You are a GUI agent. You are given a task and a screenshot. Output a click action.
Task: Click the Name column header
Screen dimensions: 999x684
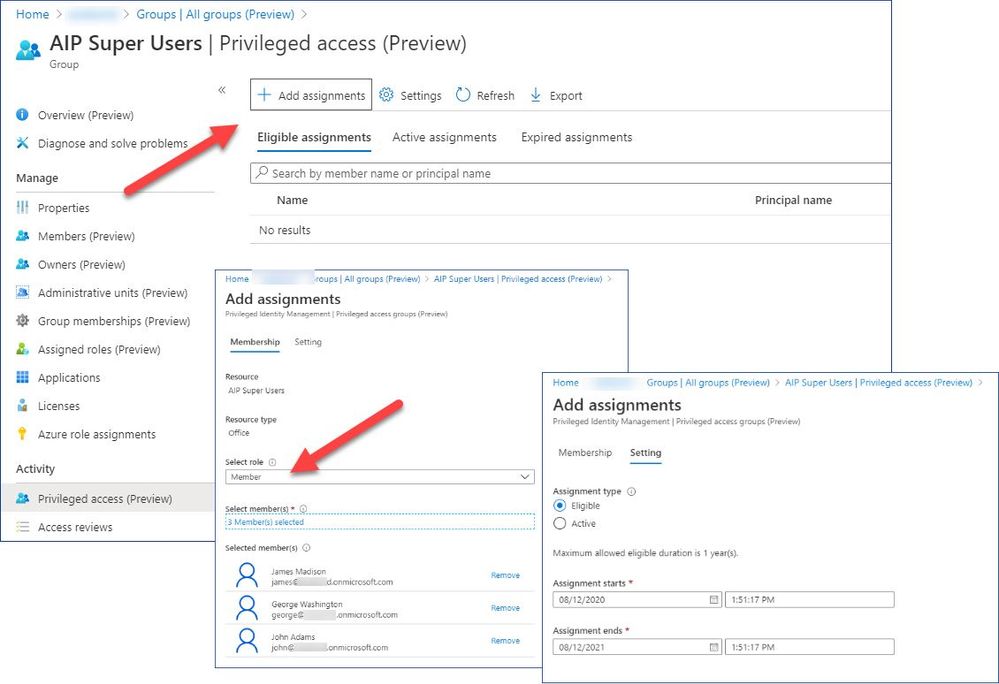click(292, 200)
